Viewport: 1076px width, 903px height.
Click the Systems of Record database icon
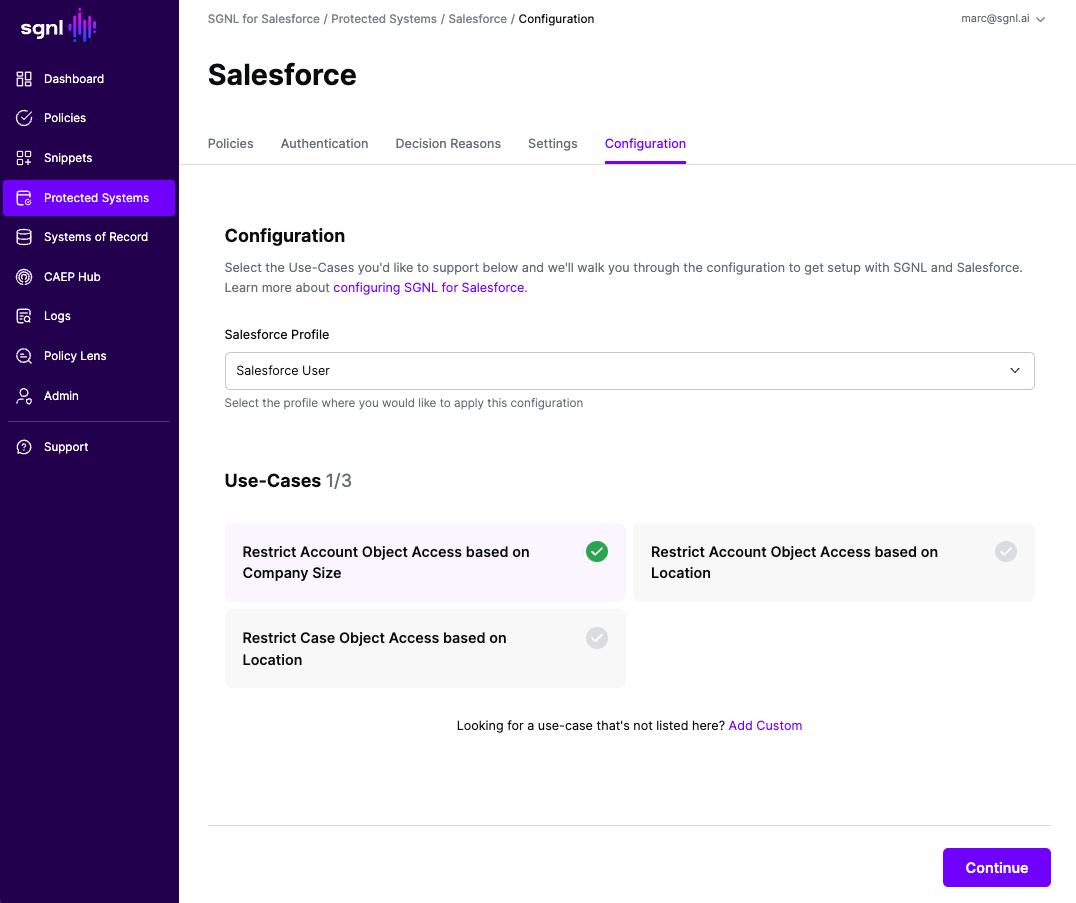point(24,237)
